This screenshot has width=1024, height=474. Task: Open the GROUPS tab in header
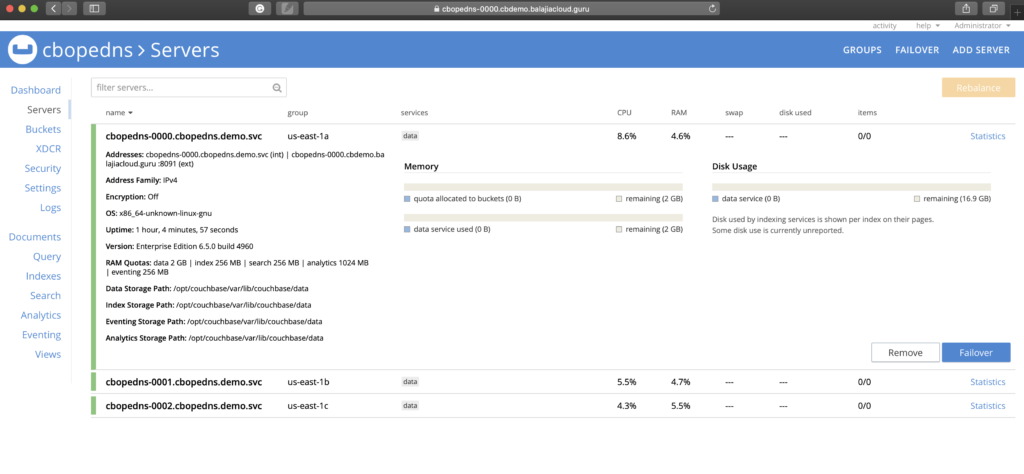(861, 50)
